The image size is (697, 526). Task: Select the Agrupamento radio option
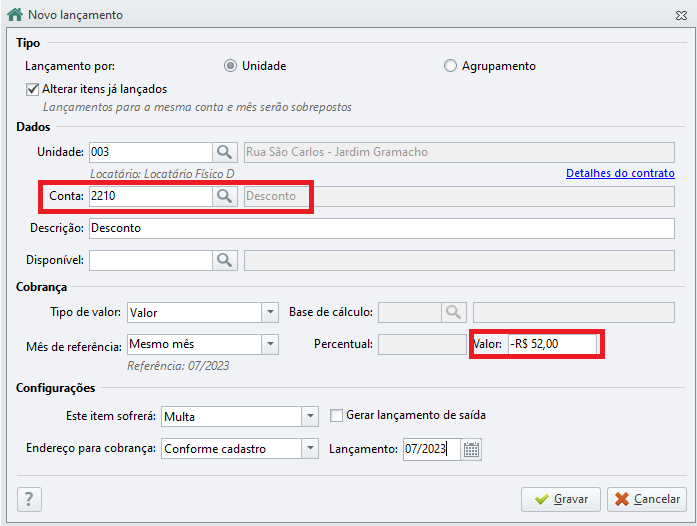point(450,66)
